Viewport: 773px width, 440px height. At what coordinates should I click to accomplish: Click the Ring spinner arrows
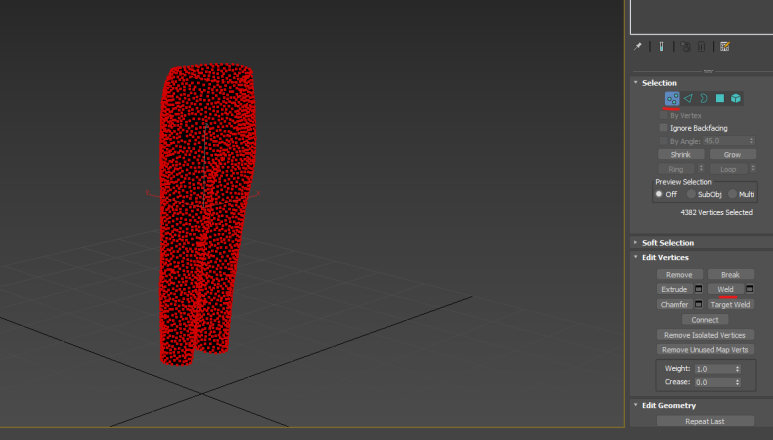click(701, 169)
